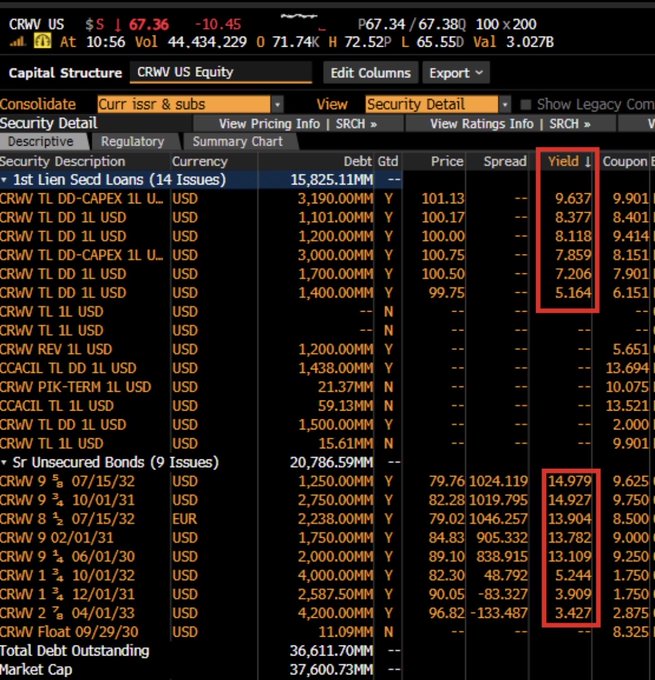The image size is (655, 680).
Task: Select the CRWV 1 3/4 10/01/32 bond
Action: 328,576
